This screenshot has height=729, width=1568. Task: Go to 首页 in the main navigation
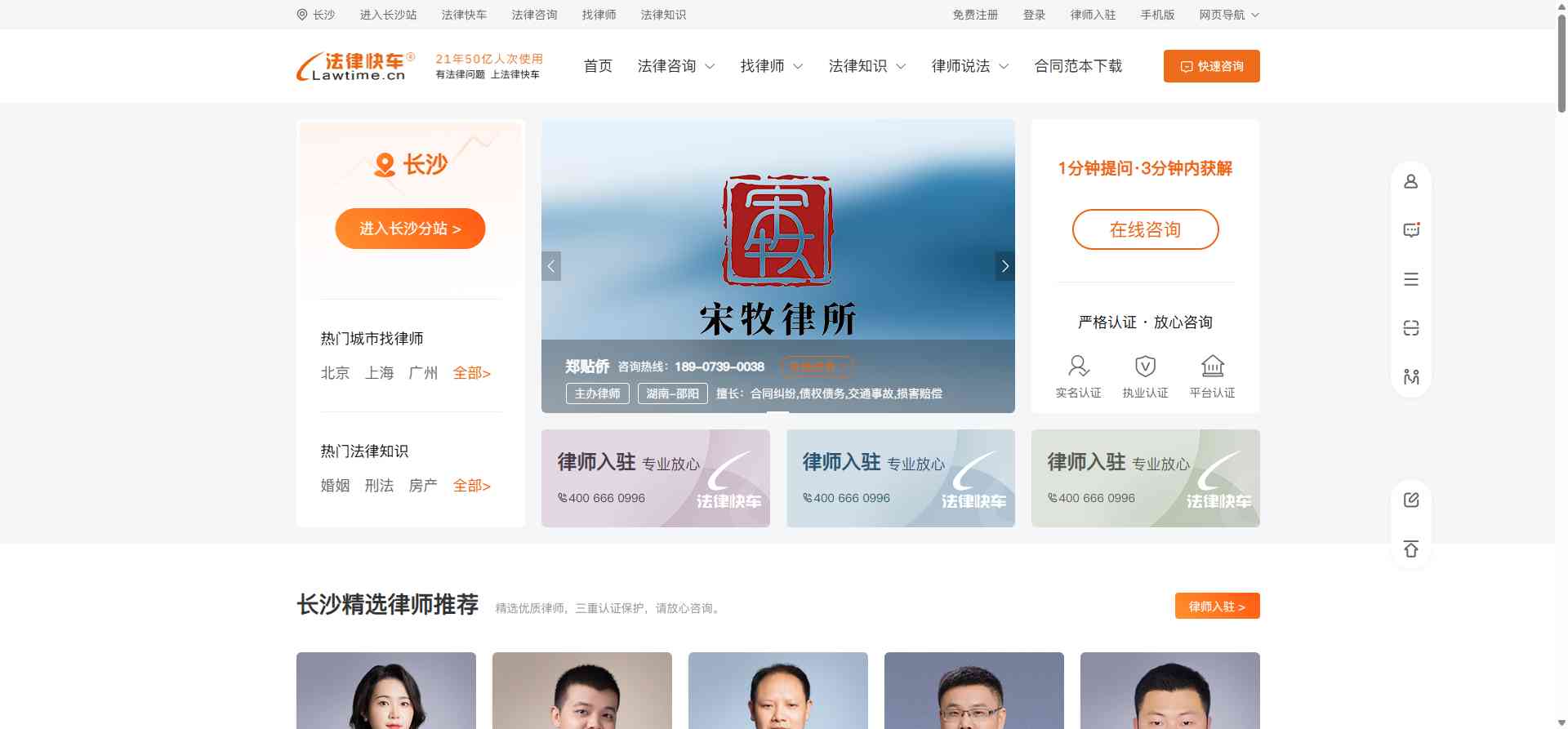[598, 66]
